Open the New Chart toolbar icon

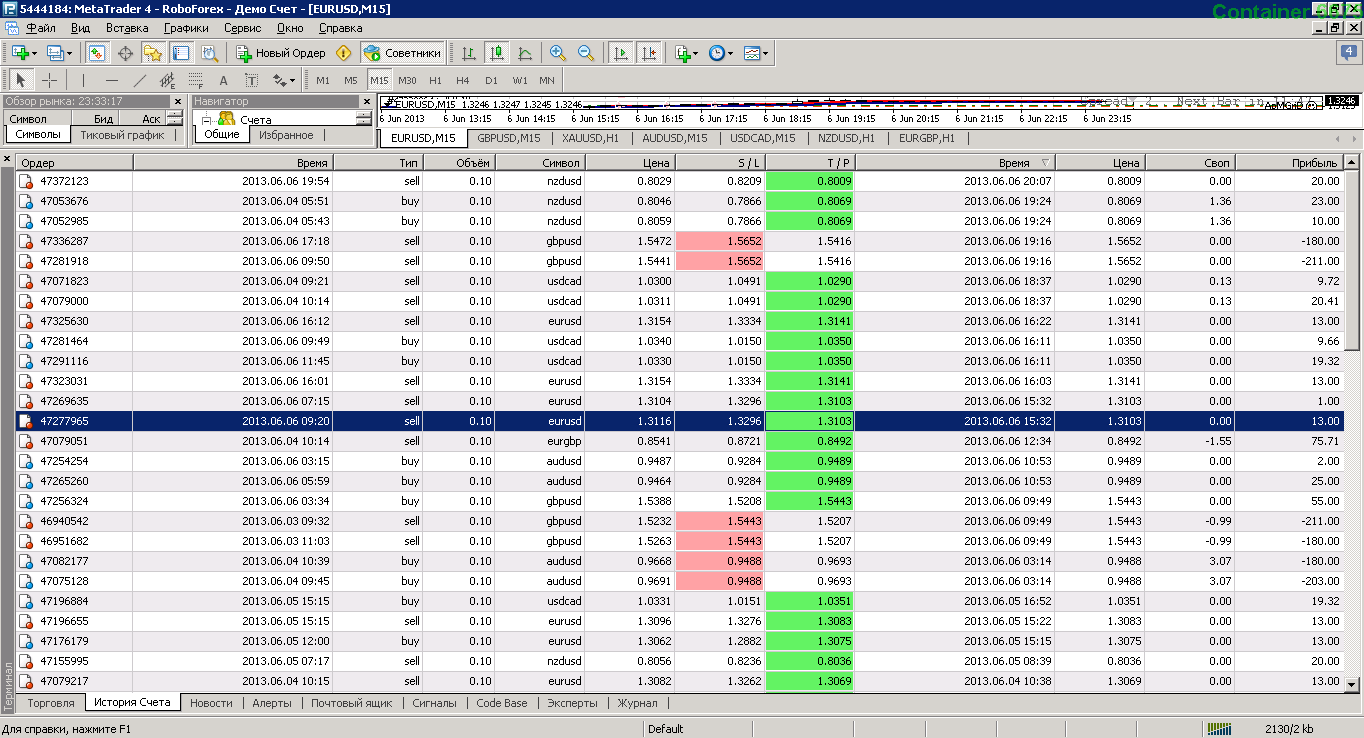(20, 53)
